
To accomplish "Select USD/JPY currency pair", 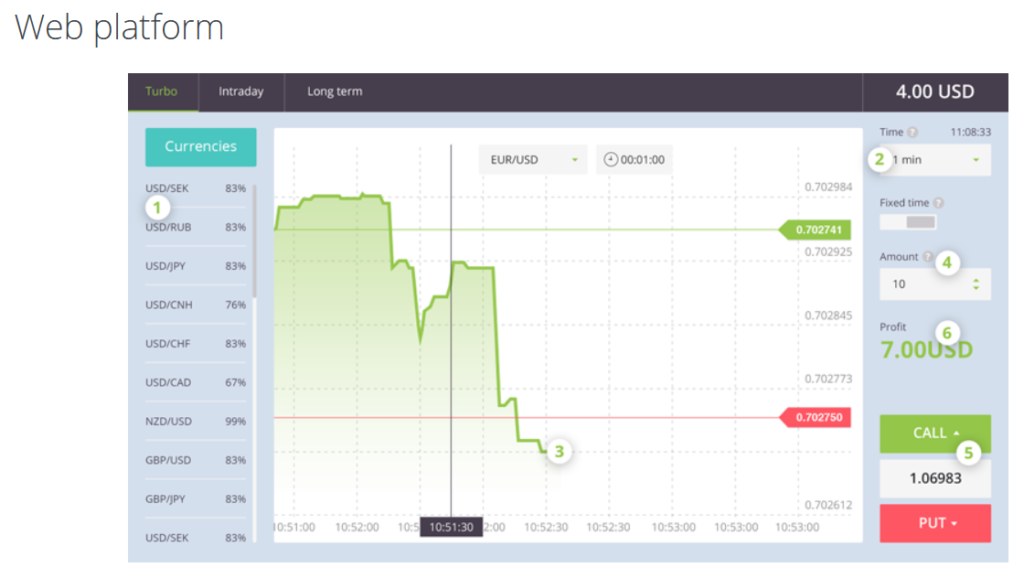I will (x=167, y=266).
